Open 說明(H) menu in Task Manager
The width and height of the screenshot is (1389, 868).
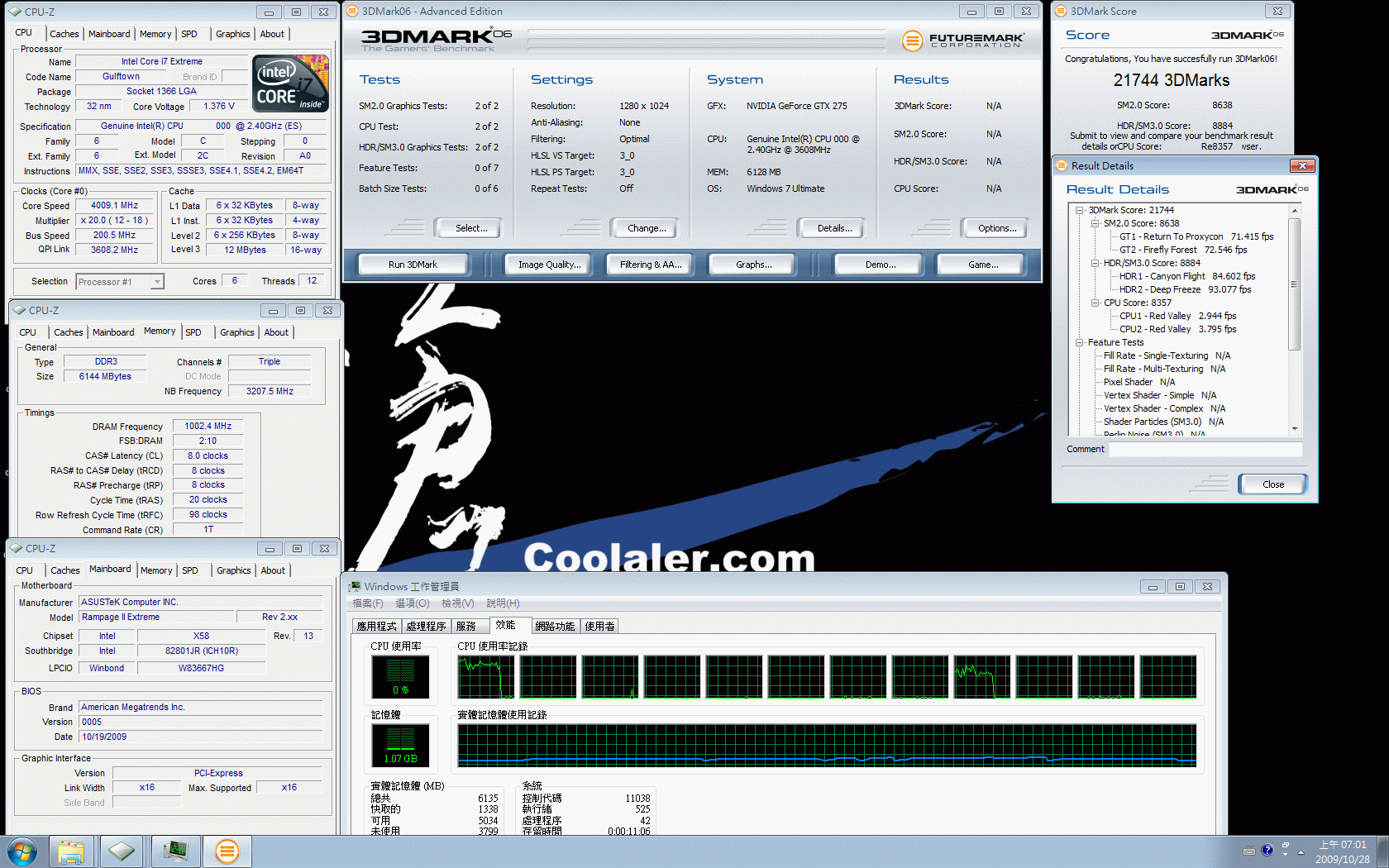point(503,603)
